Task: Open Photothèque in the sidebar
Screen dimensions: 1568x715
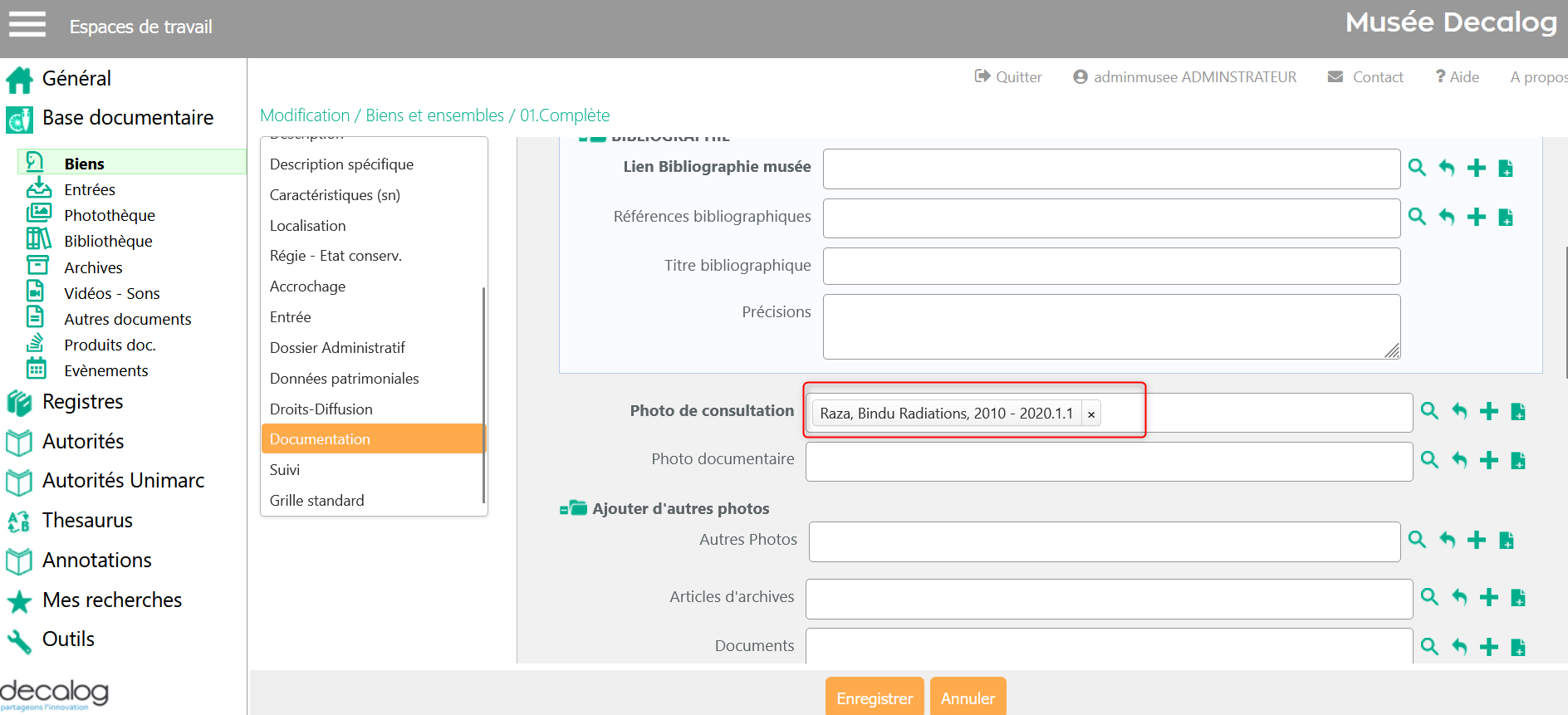Action: point(110,216)
